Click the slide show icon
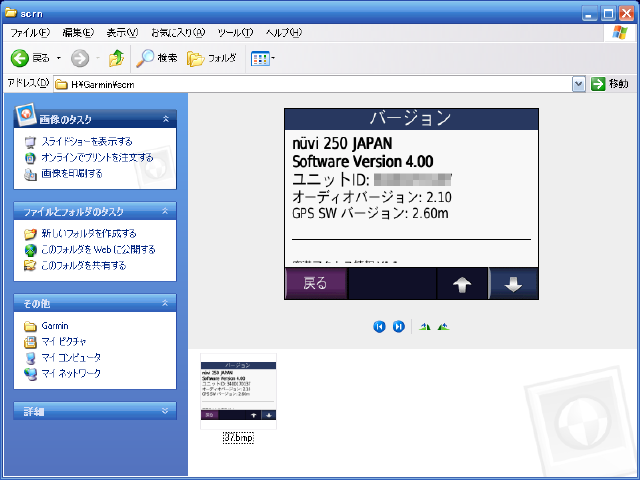The height and width of the screenshot is (480, 640). tap(30, 142)
